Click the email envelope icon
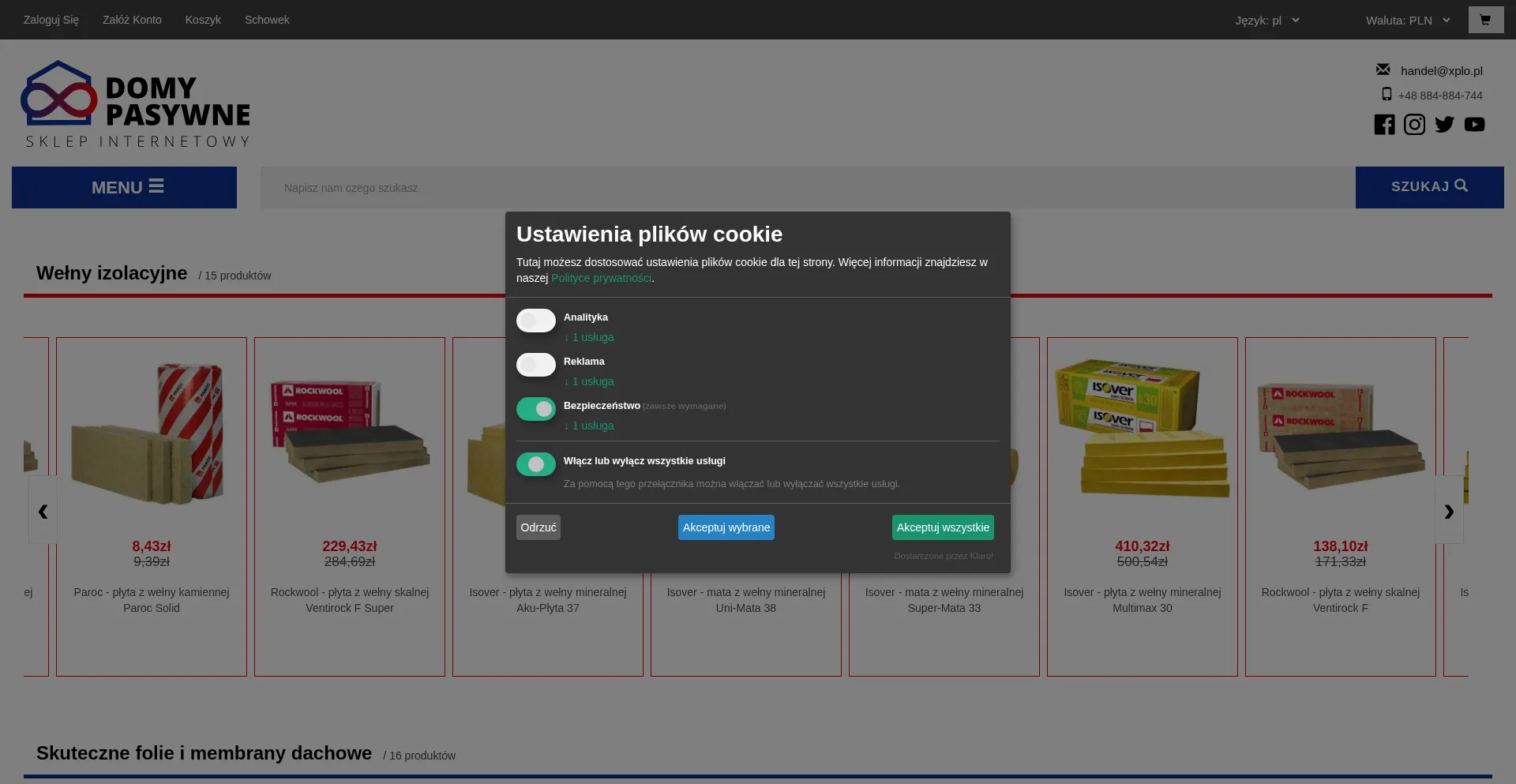Image resolution: width=1516 pixels, height=784 pixels. point(1383,69)
